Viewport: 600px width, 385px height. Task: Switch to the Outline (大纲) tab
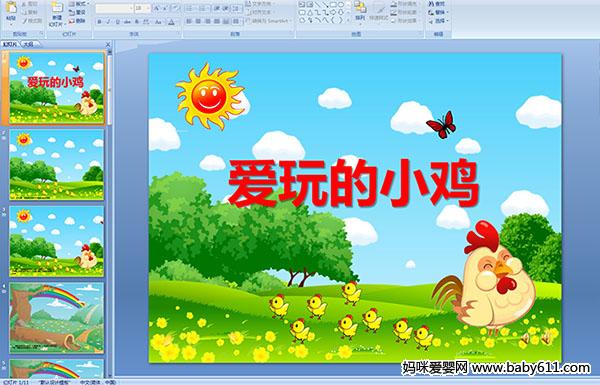[28, 44]
